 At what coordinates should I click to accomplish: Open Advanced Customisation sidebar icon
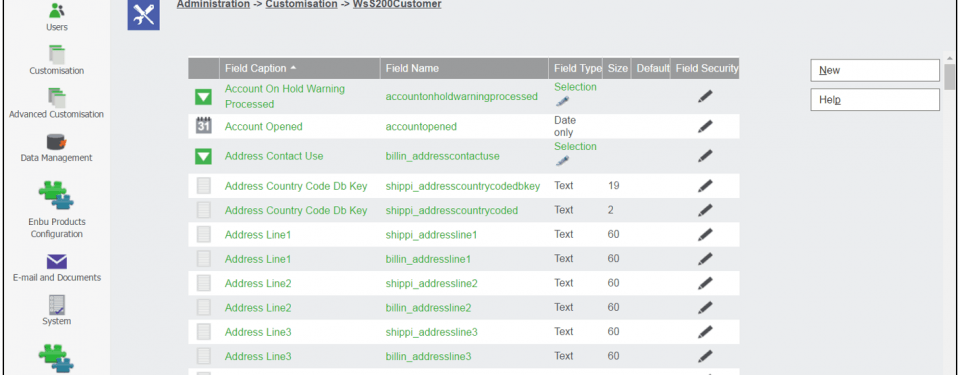tap(56, 98)
